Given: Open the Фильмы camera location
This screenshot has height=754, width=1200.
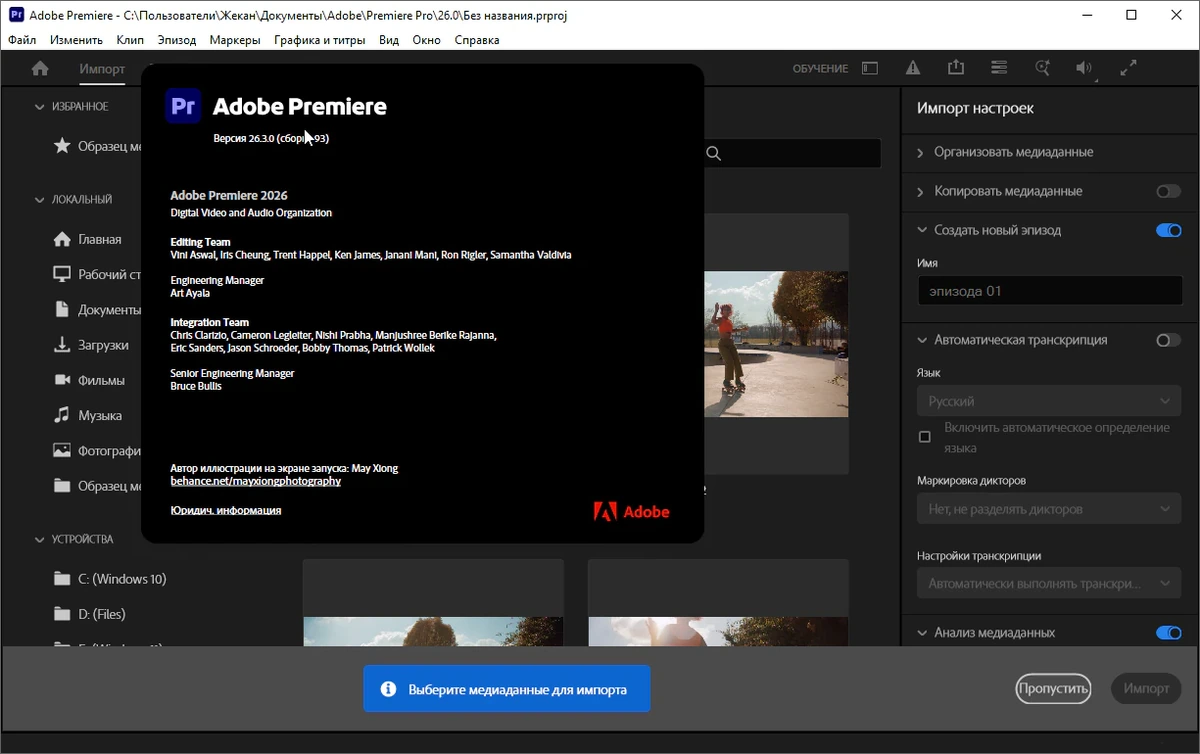Looking at the screenshot, I should click(89, 380).
